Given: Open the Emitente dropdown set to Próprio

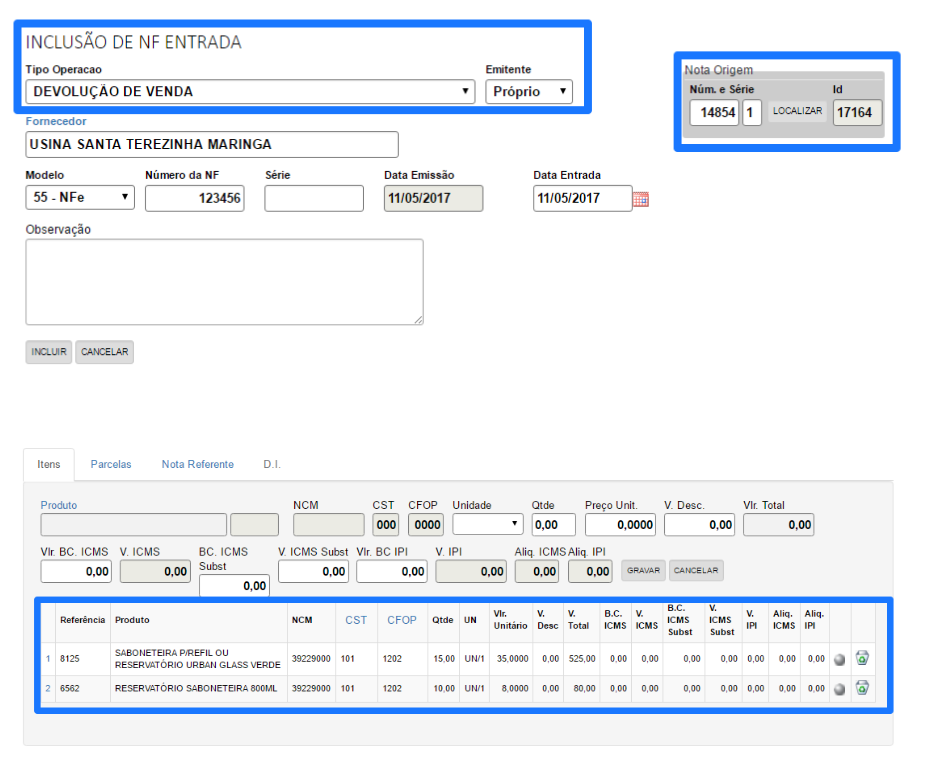Looking at the screenshot, I should [x=529, y=92].
